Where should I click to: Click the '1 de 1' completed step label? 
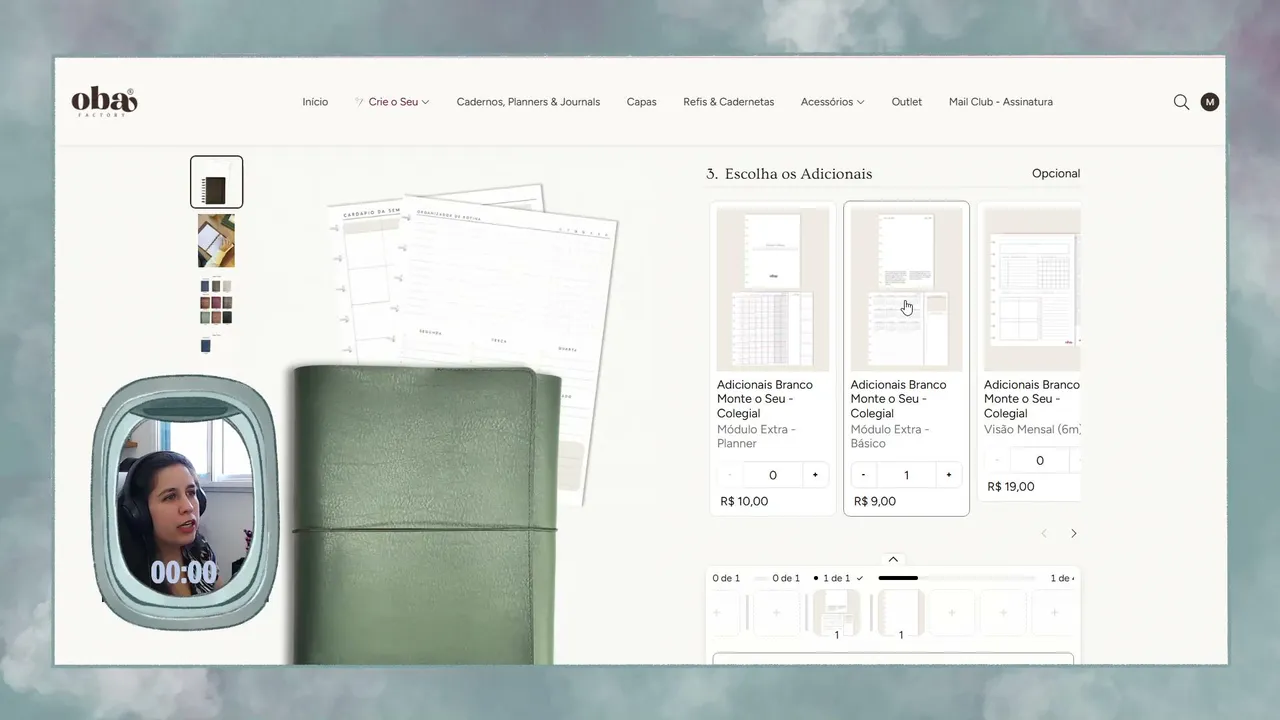click(837, 578)
